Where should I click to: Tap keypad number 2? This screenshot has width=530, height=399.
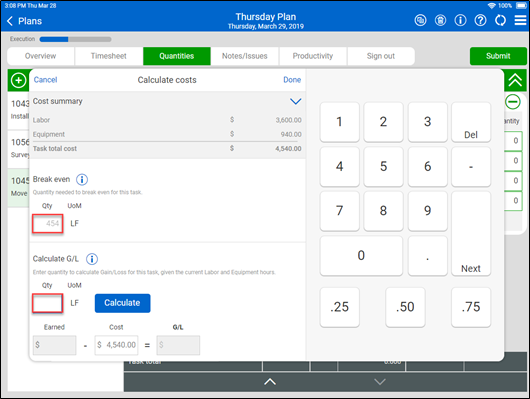[383, 122]
